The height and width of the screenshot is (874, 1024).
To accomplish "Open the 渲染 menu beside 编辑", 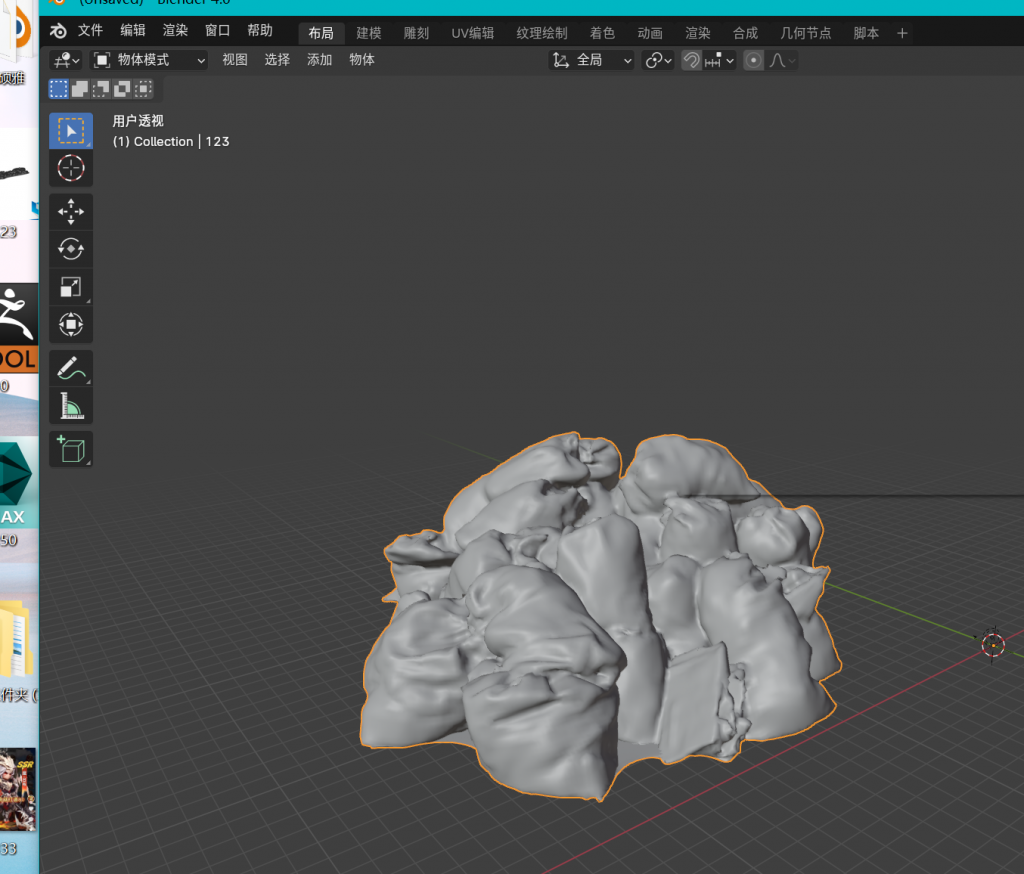I will coord(175,31).
